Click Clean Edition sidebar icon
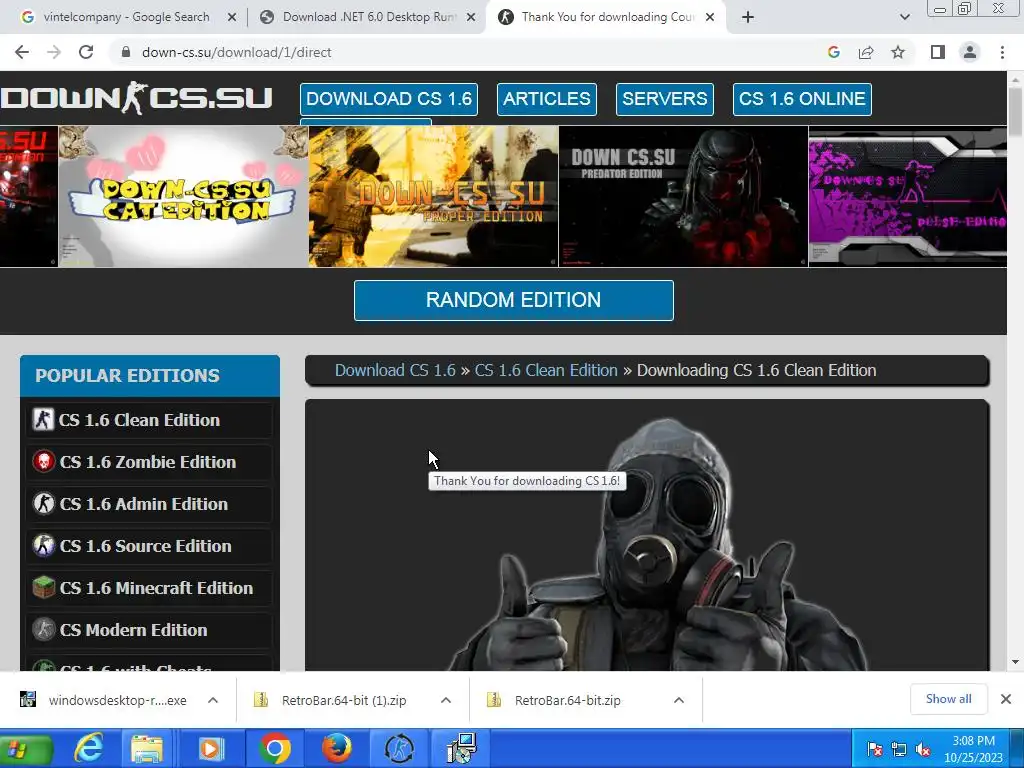The image size is (1024, 768). tap(44, 420)
